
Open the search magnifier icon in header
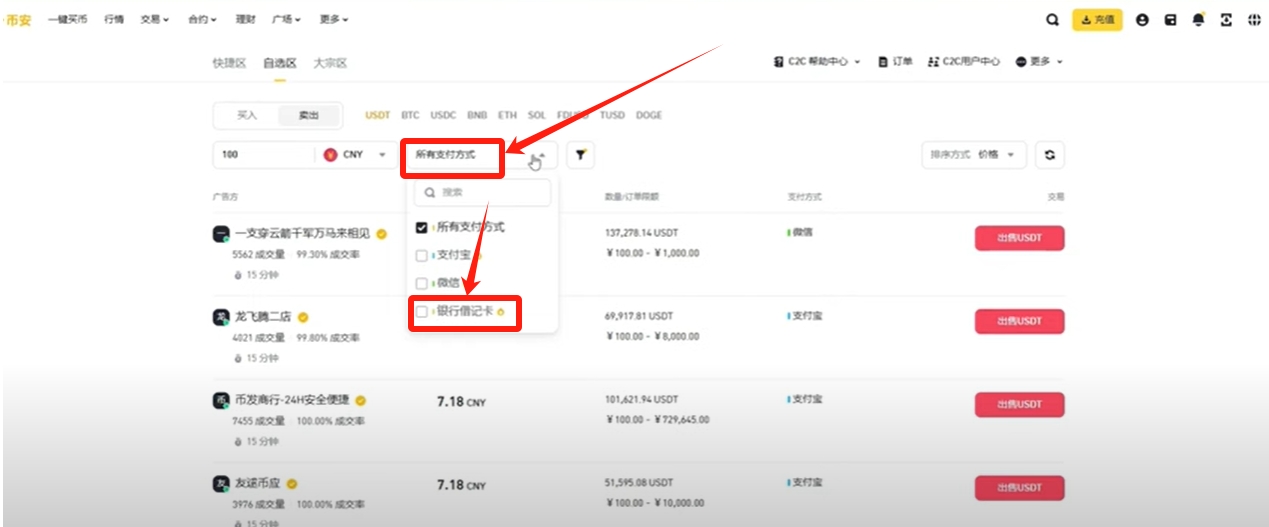click(x=1052, y=19)
